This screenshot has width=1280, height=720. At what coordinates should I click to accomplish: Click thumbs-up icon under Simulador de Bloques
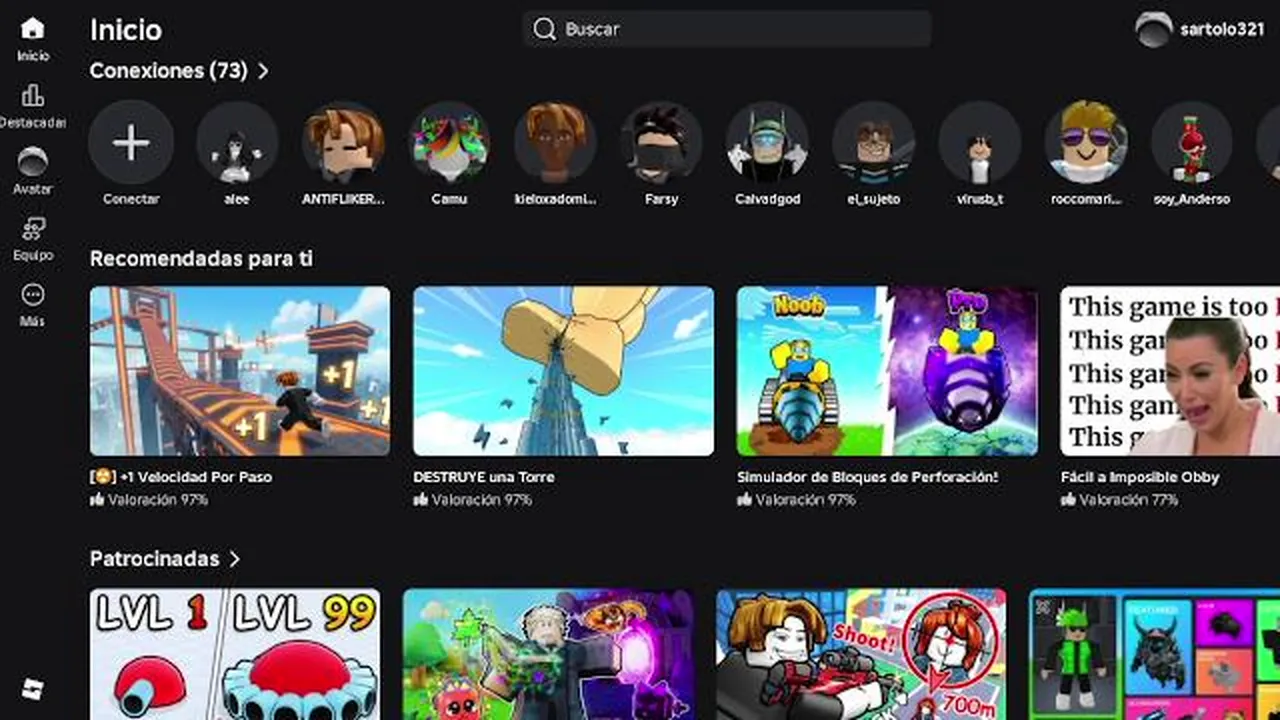[744, 499]
